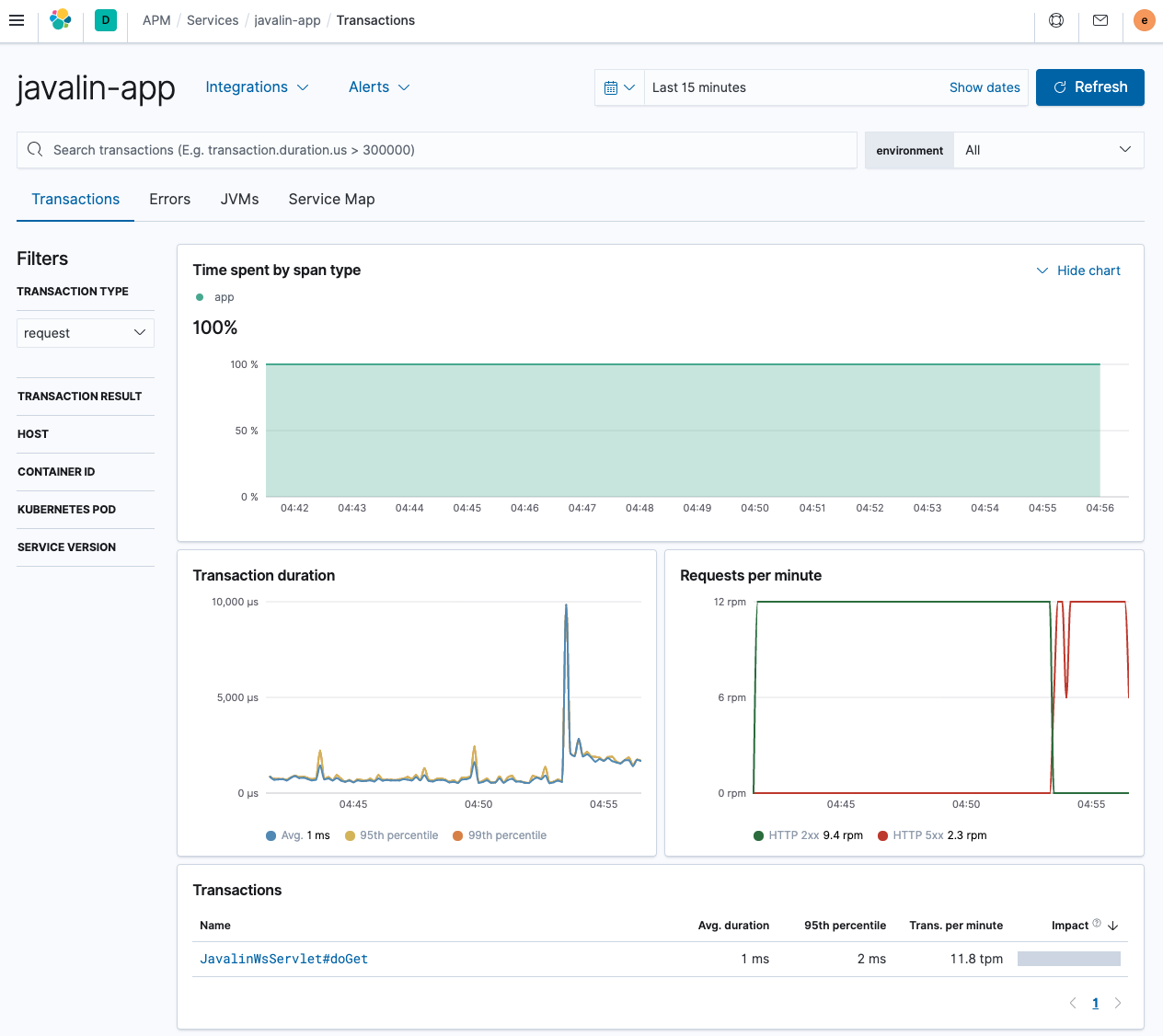Open the environment All dropdown
This screenshot has width=1163, height=1036.
click(1048, 149)
